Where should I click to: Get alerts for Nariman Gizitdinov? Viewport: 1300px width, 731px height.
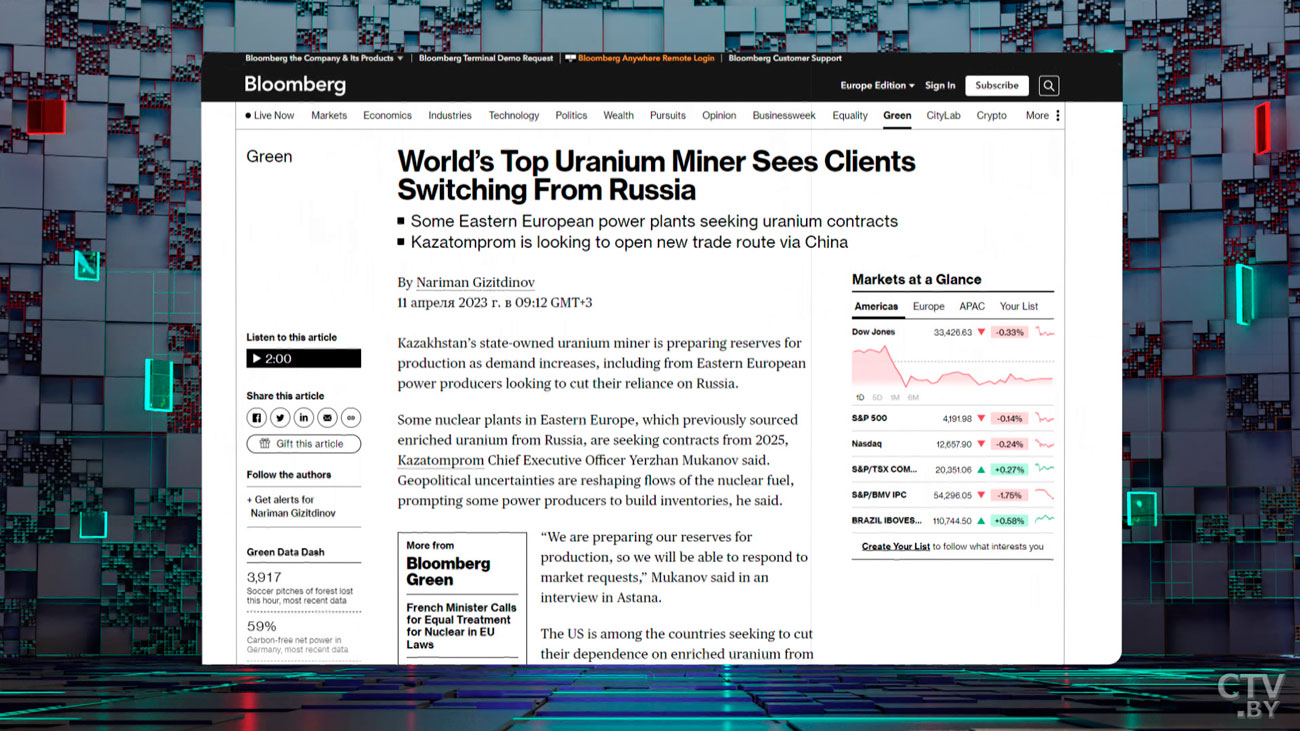(x=292, y=506)
